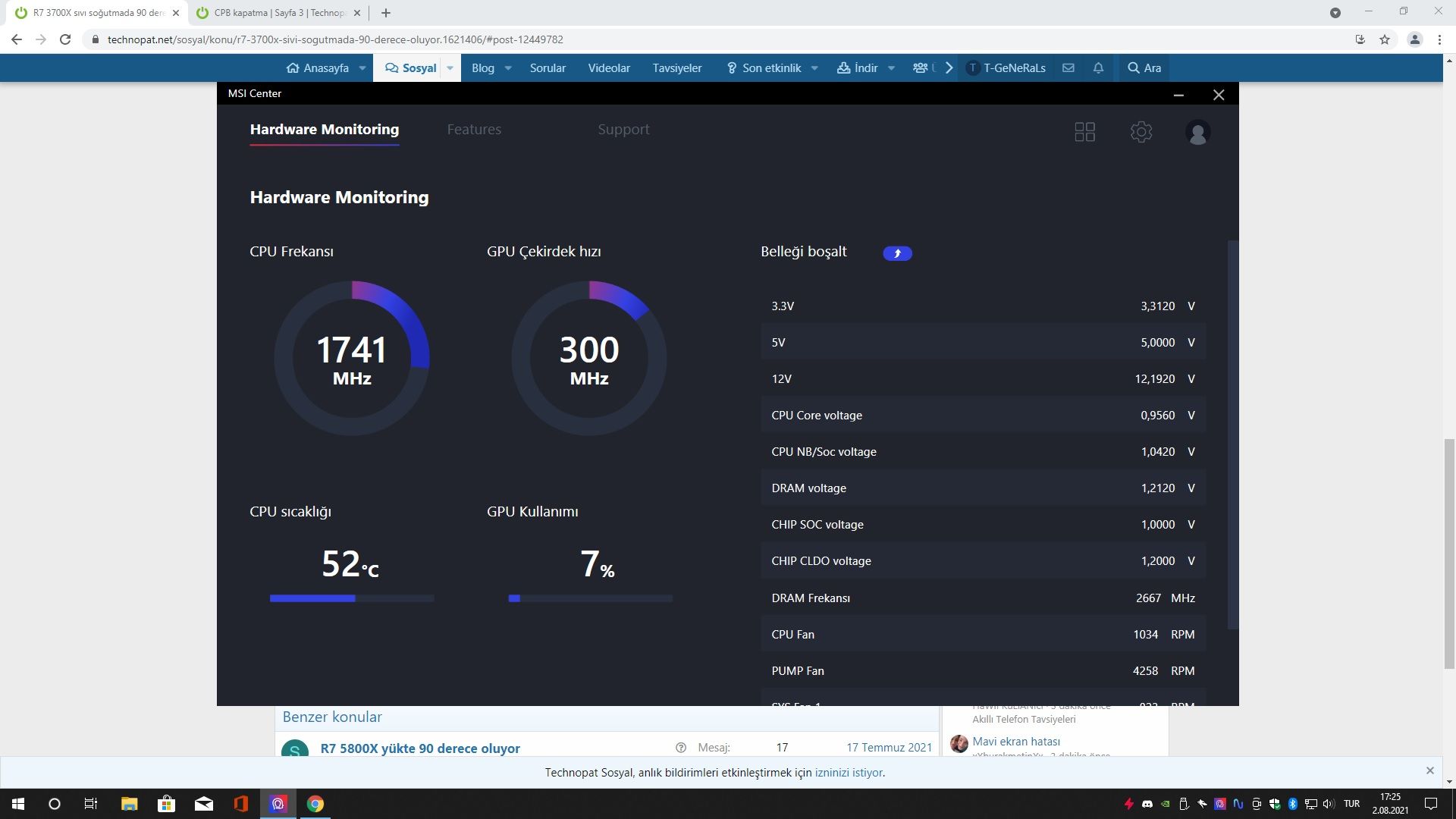
Task: Open the Tavsiyeler menu item
Action: (x=676, y=68)
